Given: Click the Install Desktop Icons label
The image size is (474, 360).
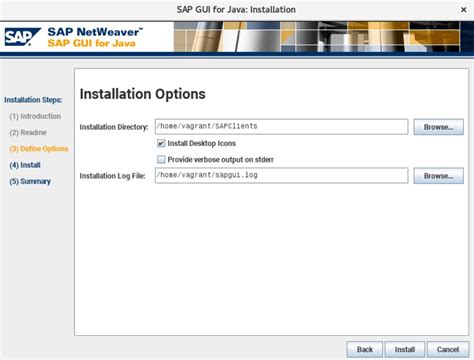Looking at the screenshot, I should [201, 143].
